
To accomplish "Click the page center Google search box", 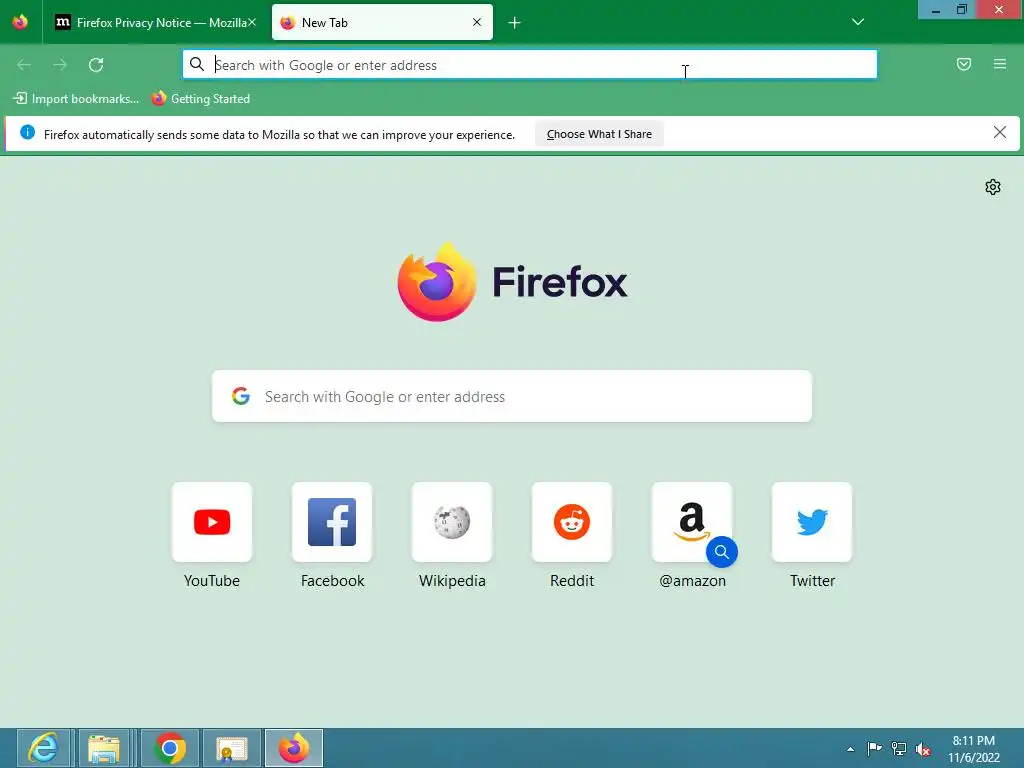I will pyautogui.click(x=512, y=396).
